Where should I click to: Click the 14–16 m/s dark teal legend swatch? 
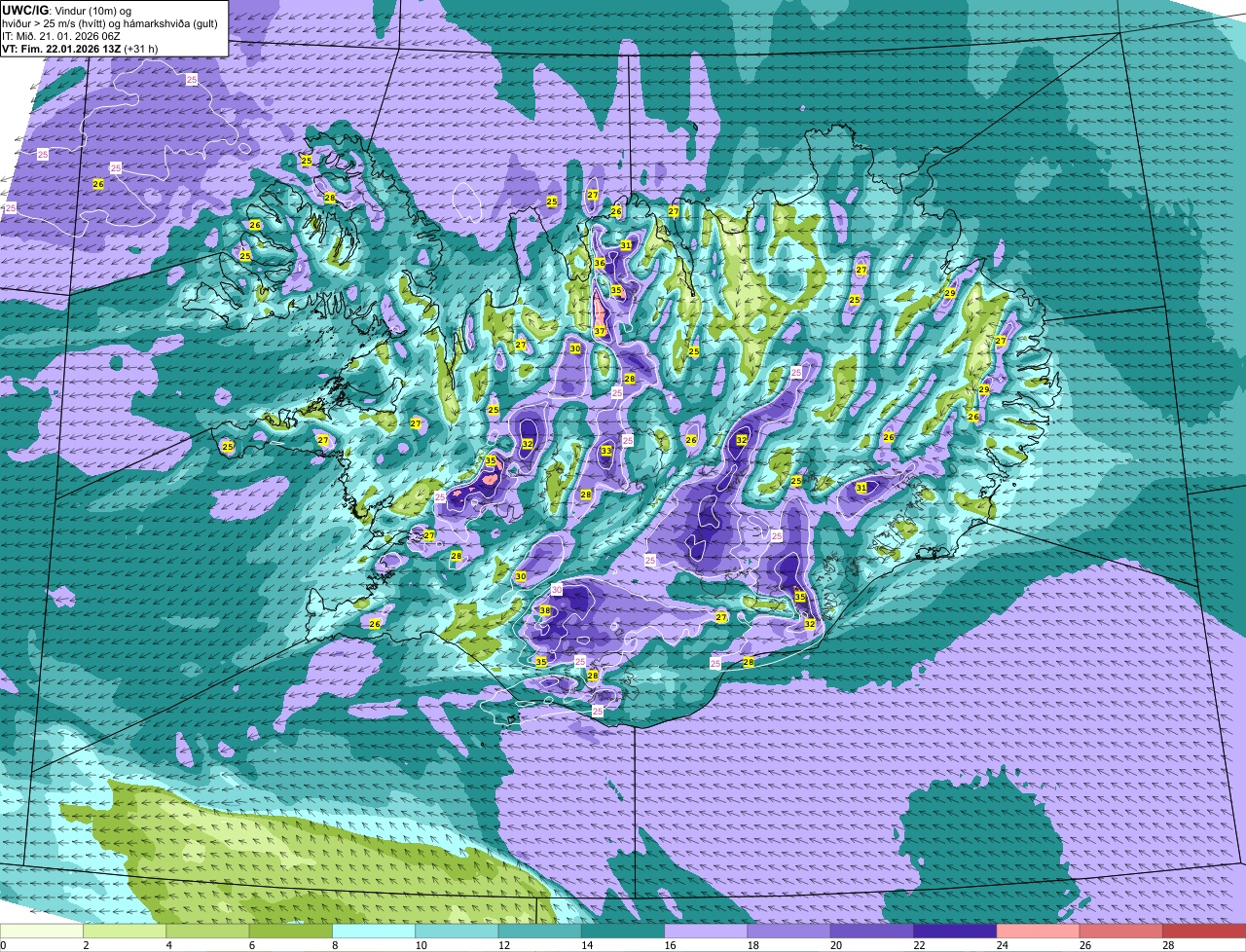click(x=623, y=932)
